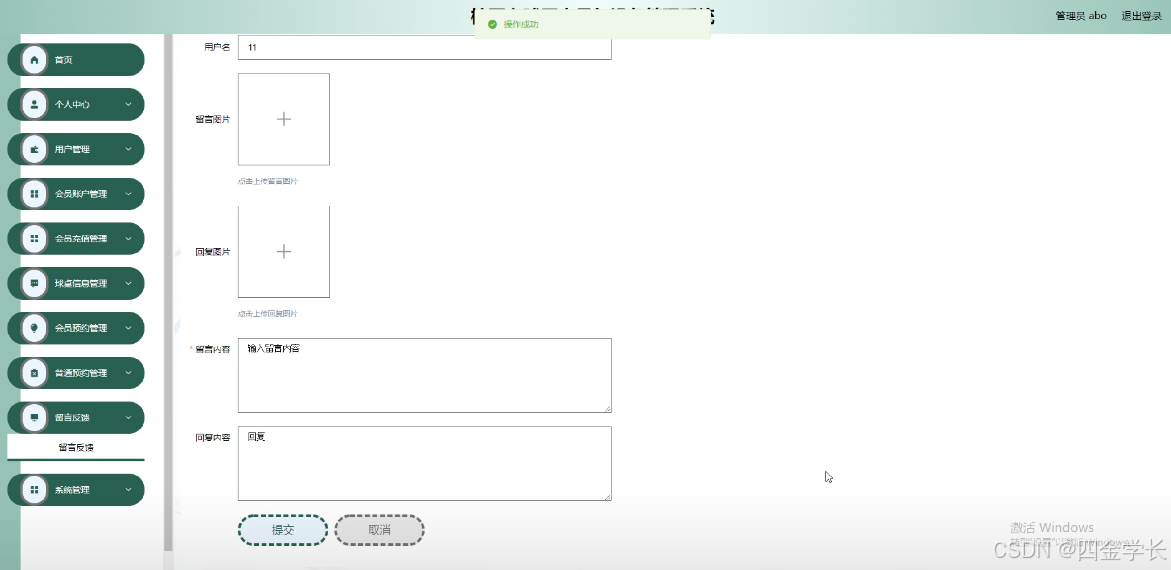Screen dimensions: 1171x570
Task: Expand the 会员充值管理 chevron
Action: tap(128, 239)
